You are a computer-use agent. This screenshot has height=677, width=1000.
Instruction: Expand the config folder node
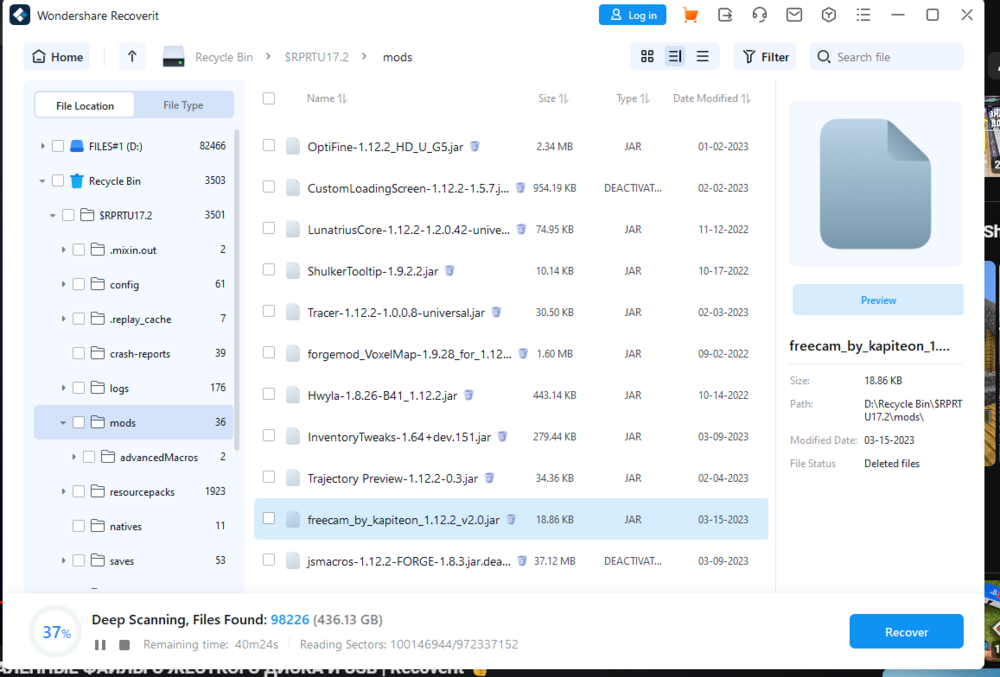pyautogui.click(x=63, y=284)
